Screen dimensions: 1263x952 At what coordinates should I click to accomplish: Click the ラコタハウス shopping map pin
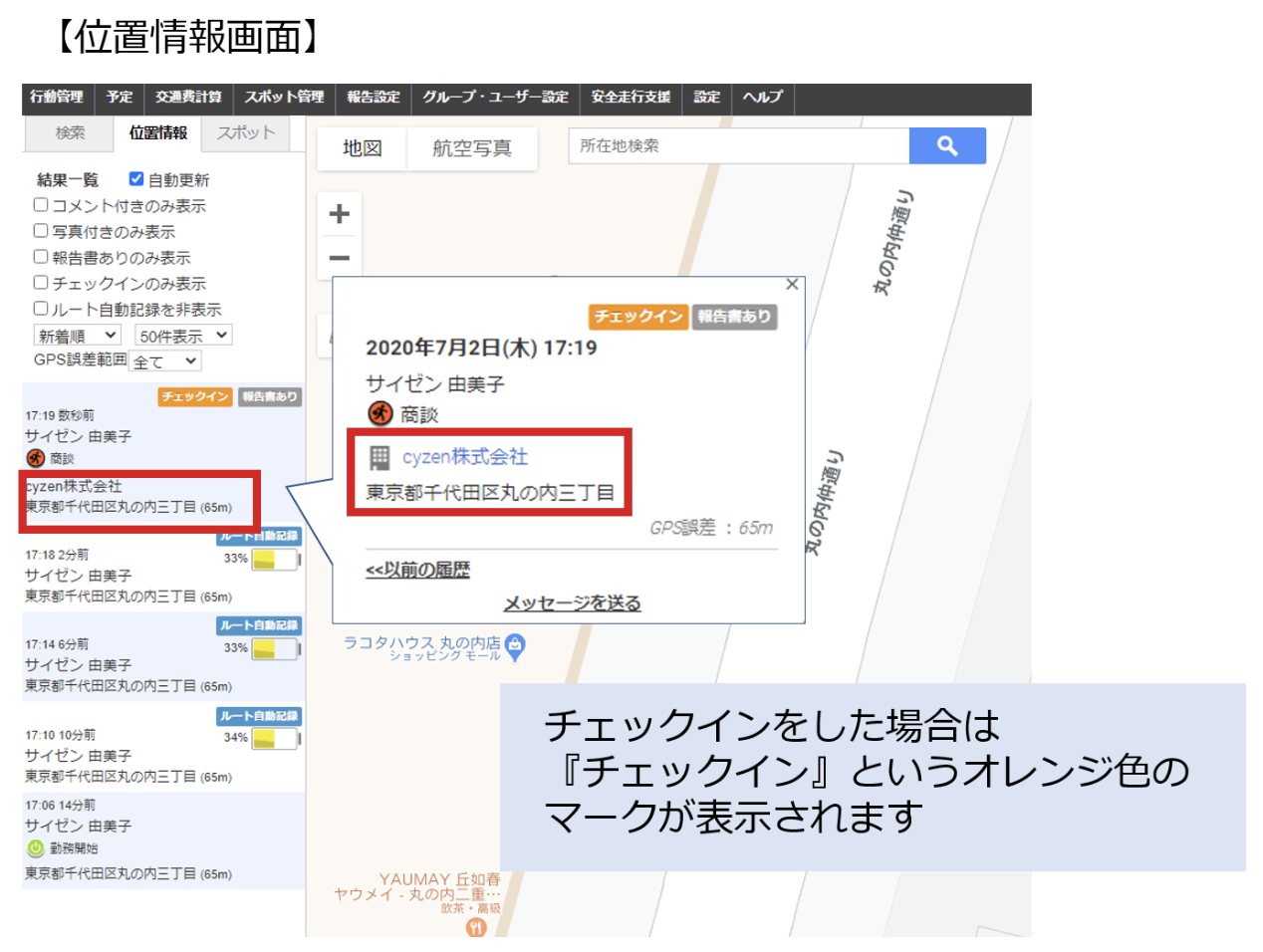click(x=515, y=647)
